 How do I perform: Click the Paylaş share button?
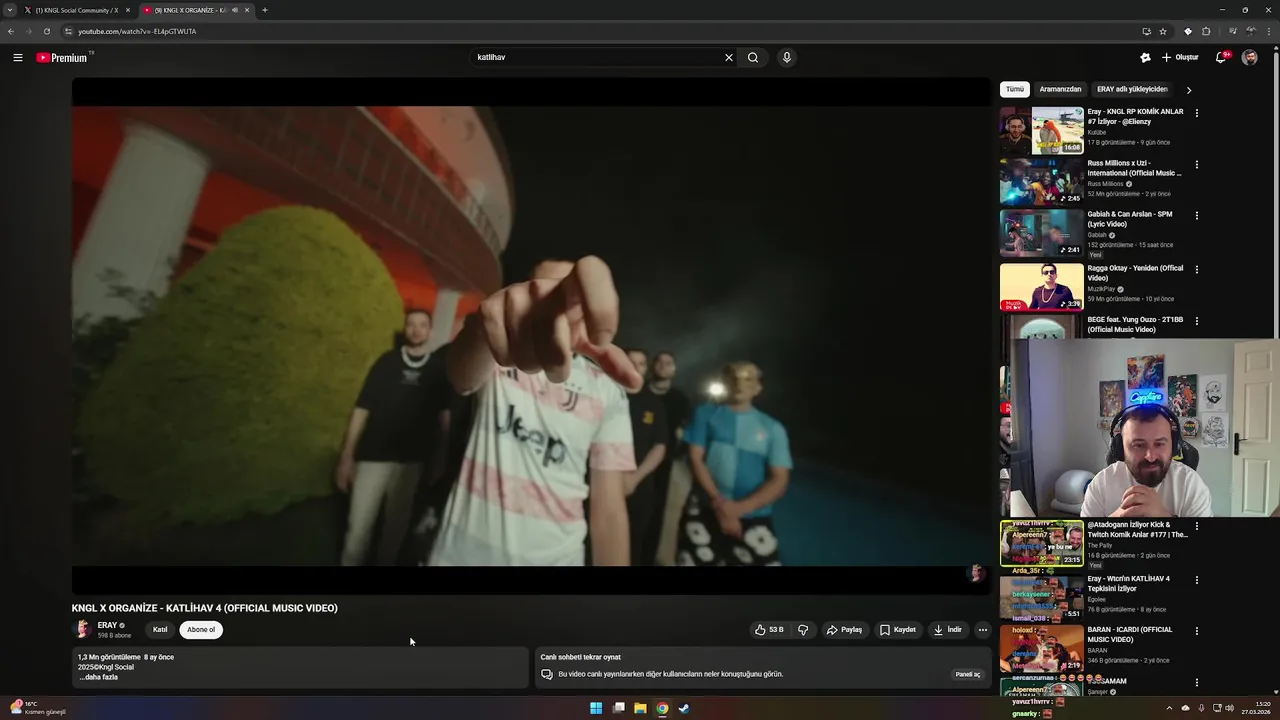pos(844,630)
